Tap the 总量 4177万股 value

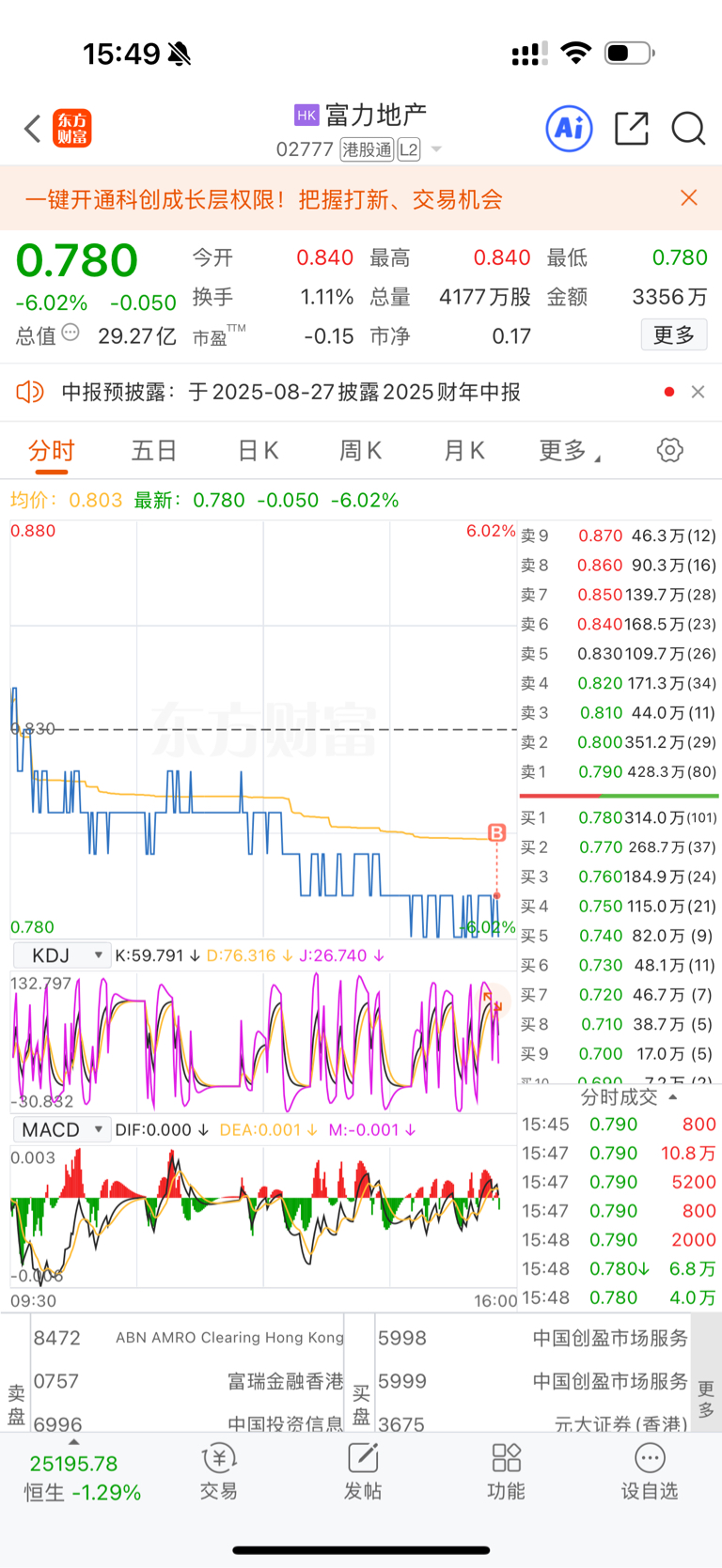coord(485,297)
